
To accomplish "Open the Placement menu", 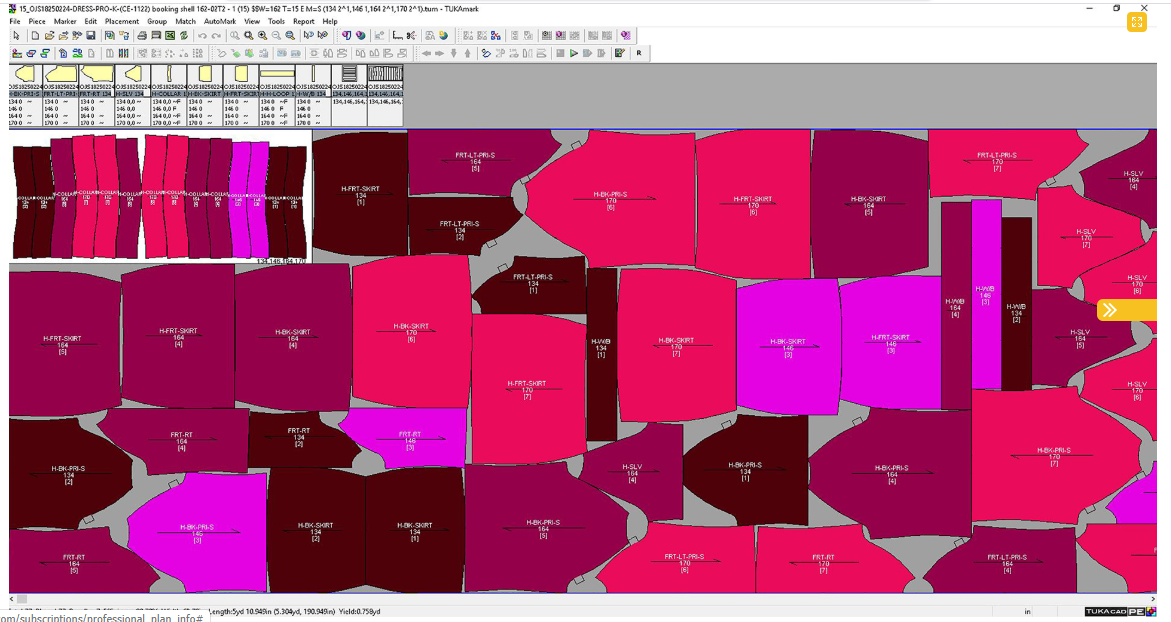I will (122, 21).
